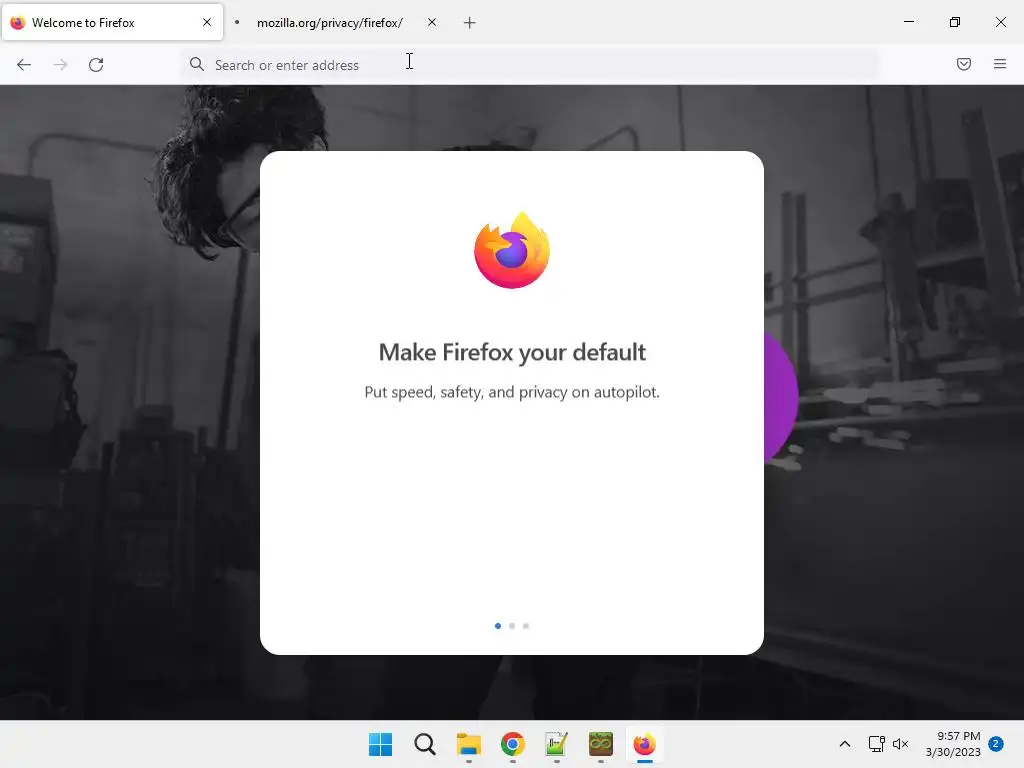Switch to the mozilla.org/privacy/firefox/ tab

336,23
